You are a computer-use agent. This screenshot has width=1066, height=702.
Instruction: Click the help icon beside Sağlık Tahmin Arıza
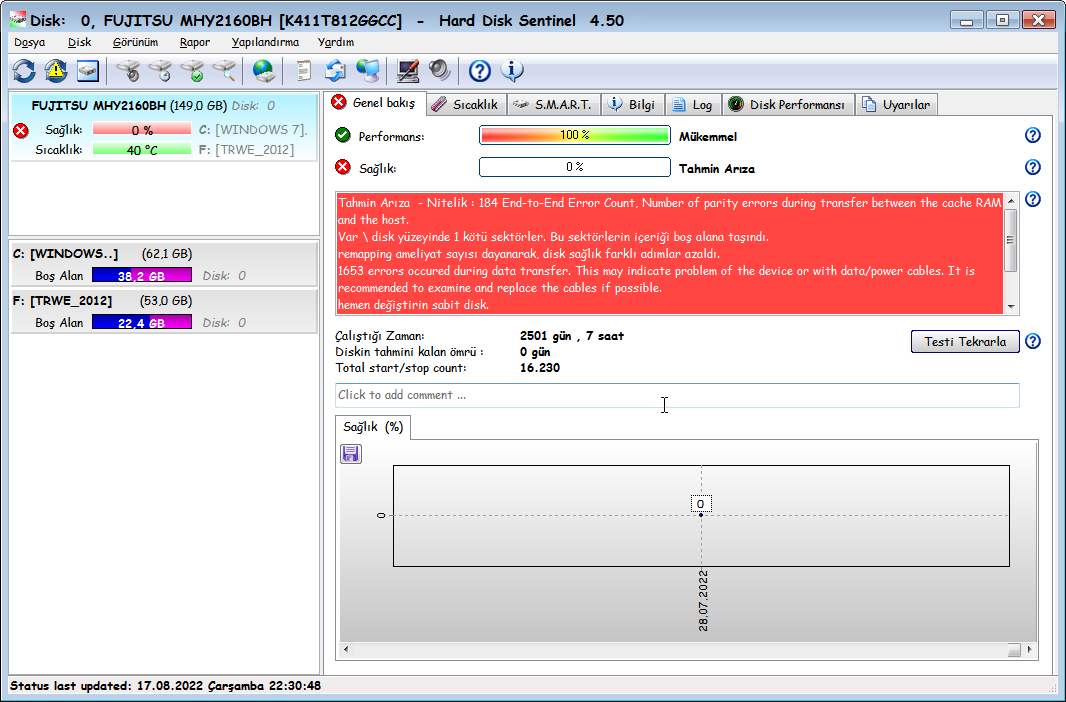[x=1033, y=167]
